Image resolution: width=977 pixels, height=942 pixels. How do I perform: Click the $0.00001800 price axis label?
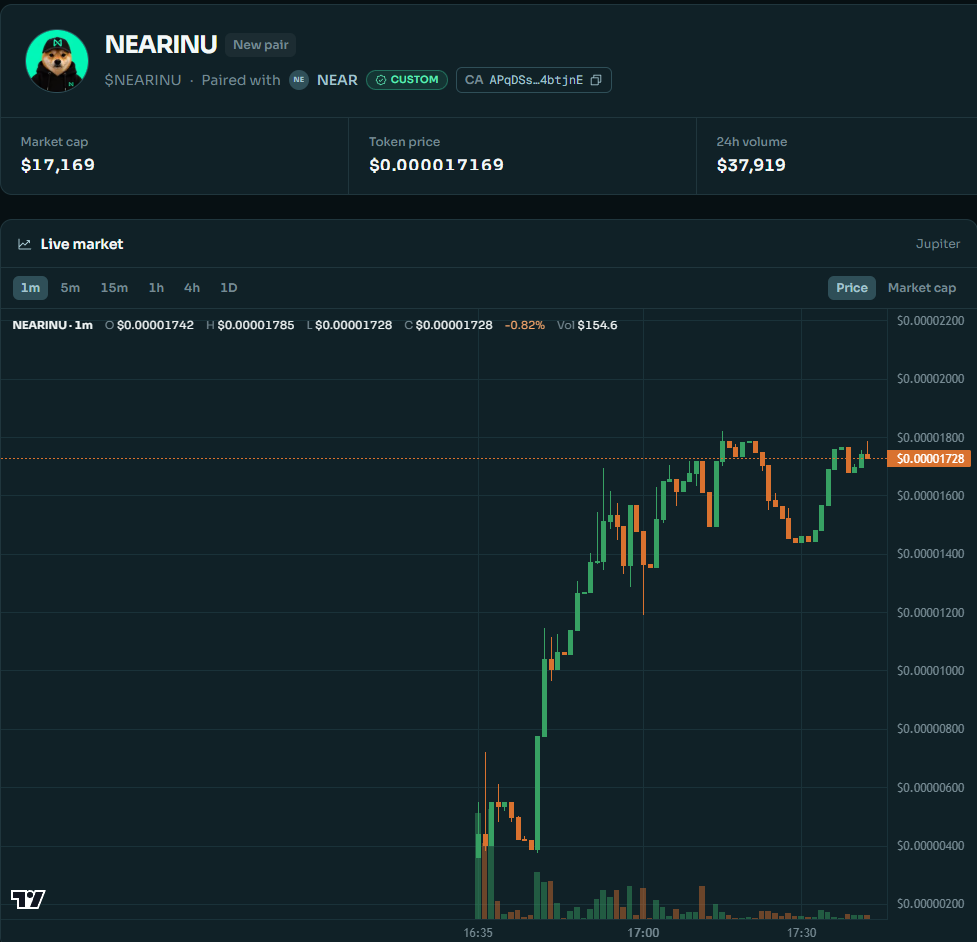[x=930, y=437]
